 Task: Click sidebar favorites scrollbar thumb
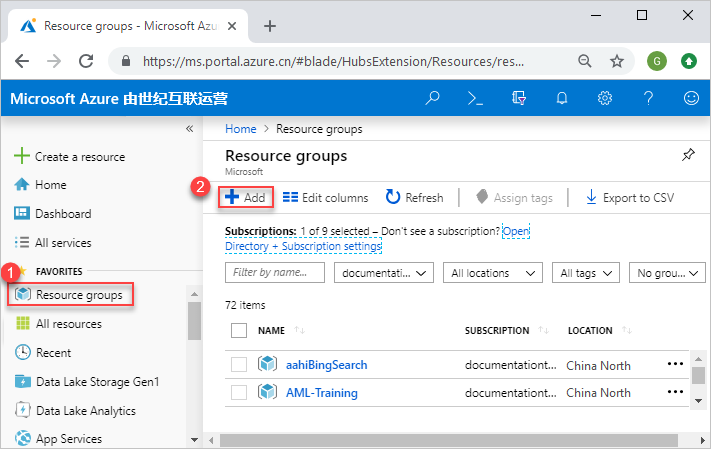point(195,321)
